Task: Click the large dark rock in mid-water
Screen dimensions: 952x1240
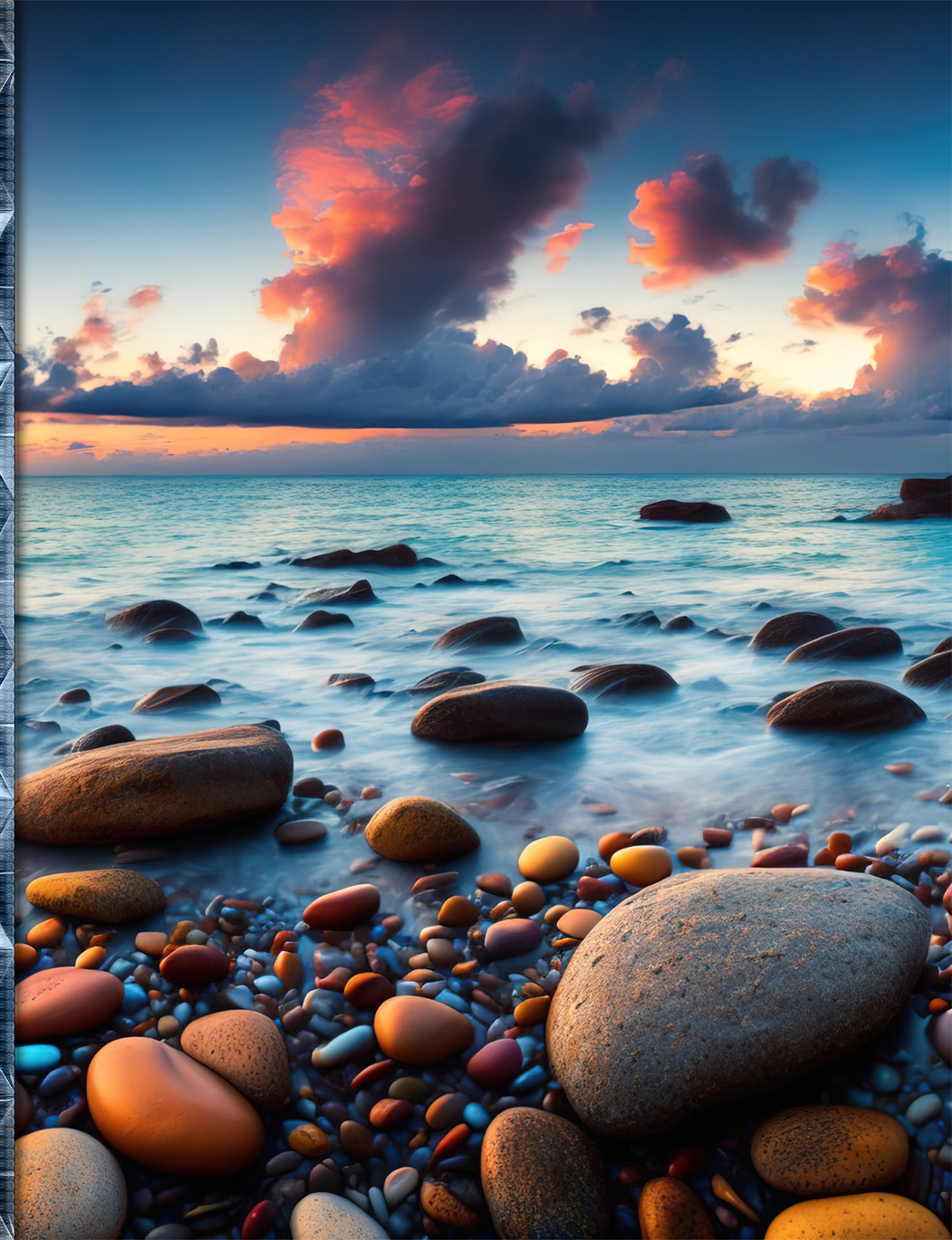Action: coord(499,712)
